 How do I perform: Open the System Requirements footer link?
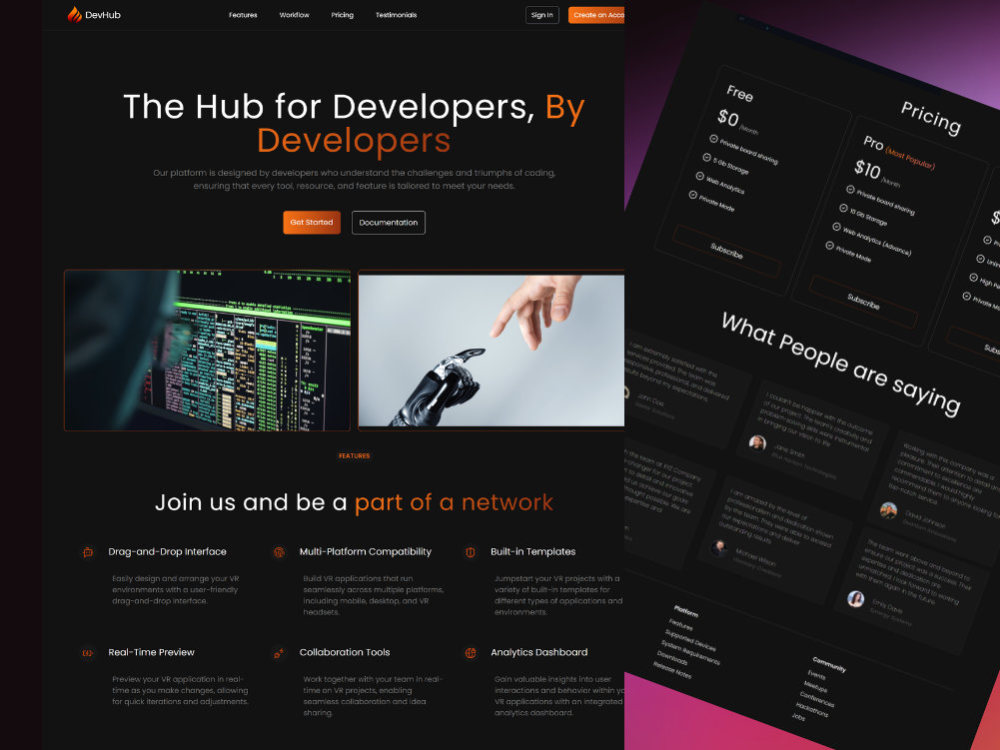[x=691, y=652]
